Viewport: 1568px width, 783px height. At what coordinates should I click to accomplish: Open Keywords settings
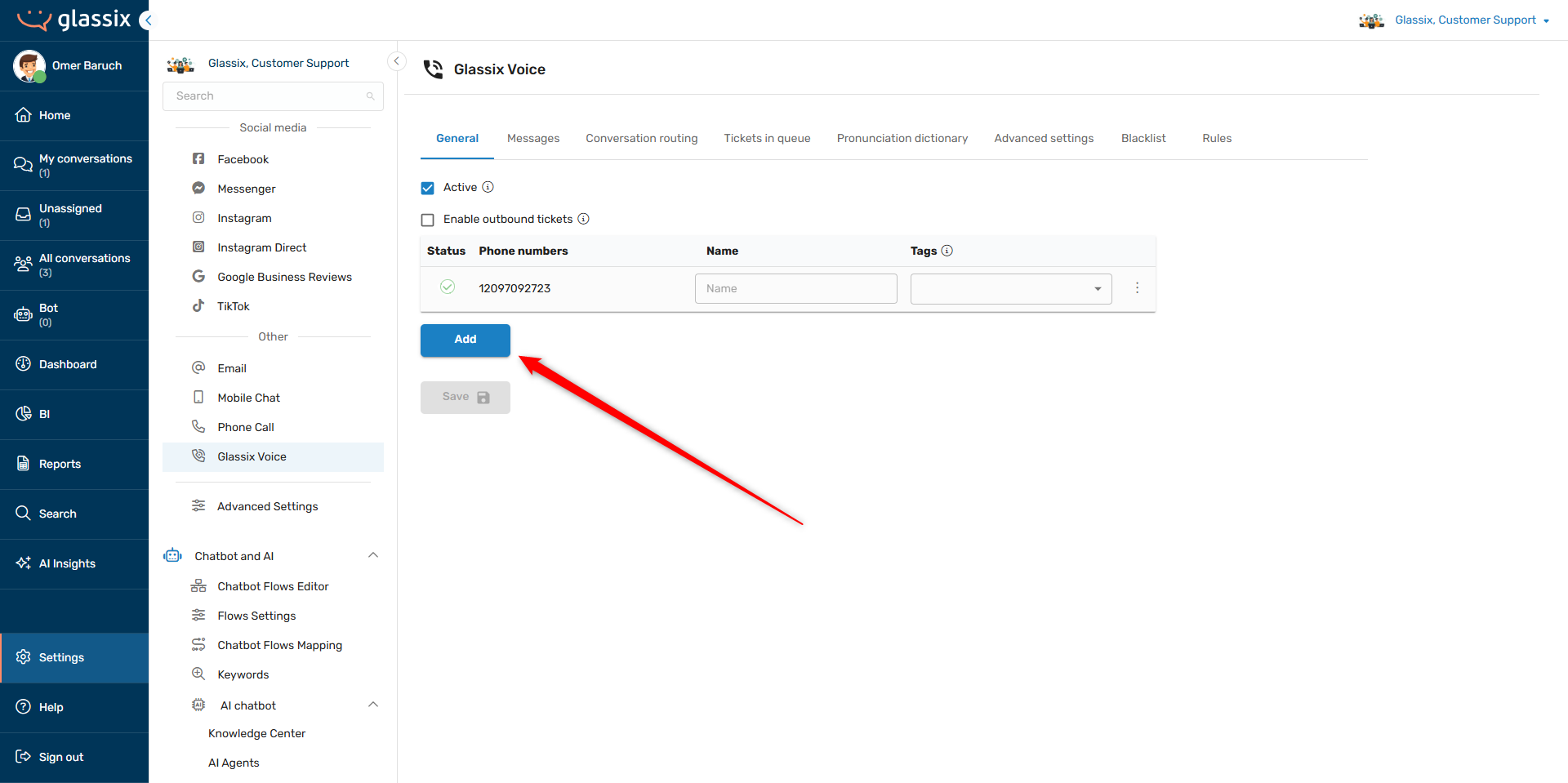(x=273, y=674)
